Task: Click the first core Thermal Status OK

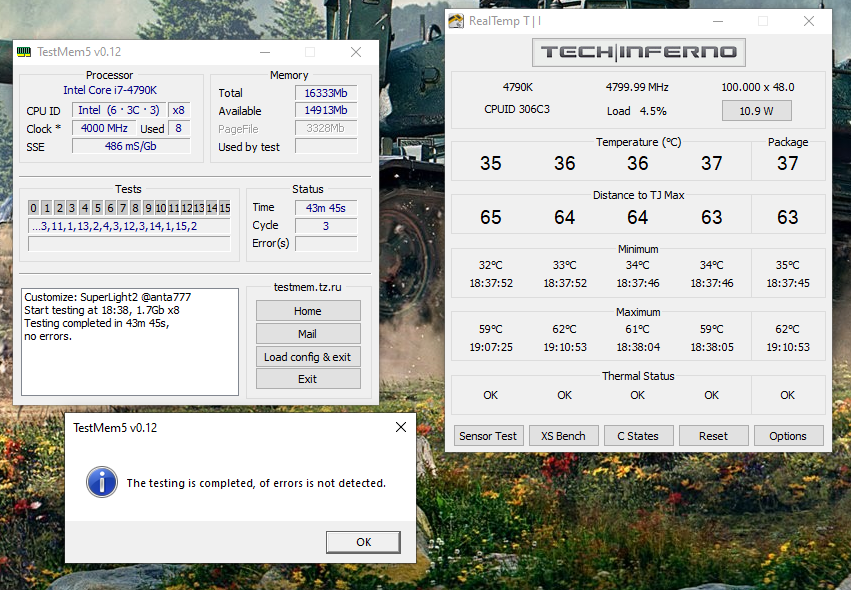Action: 491,395
